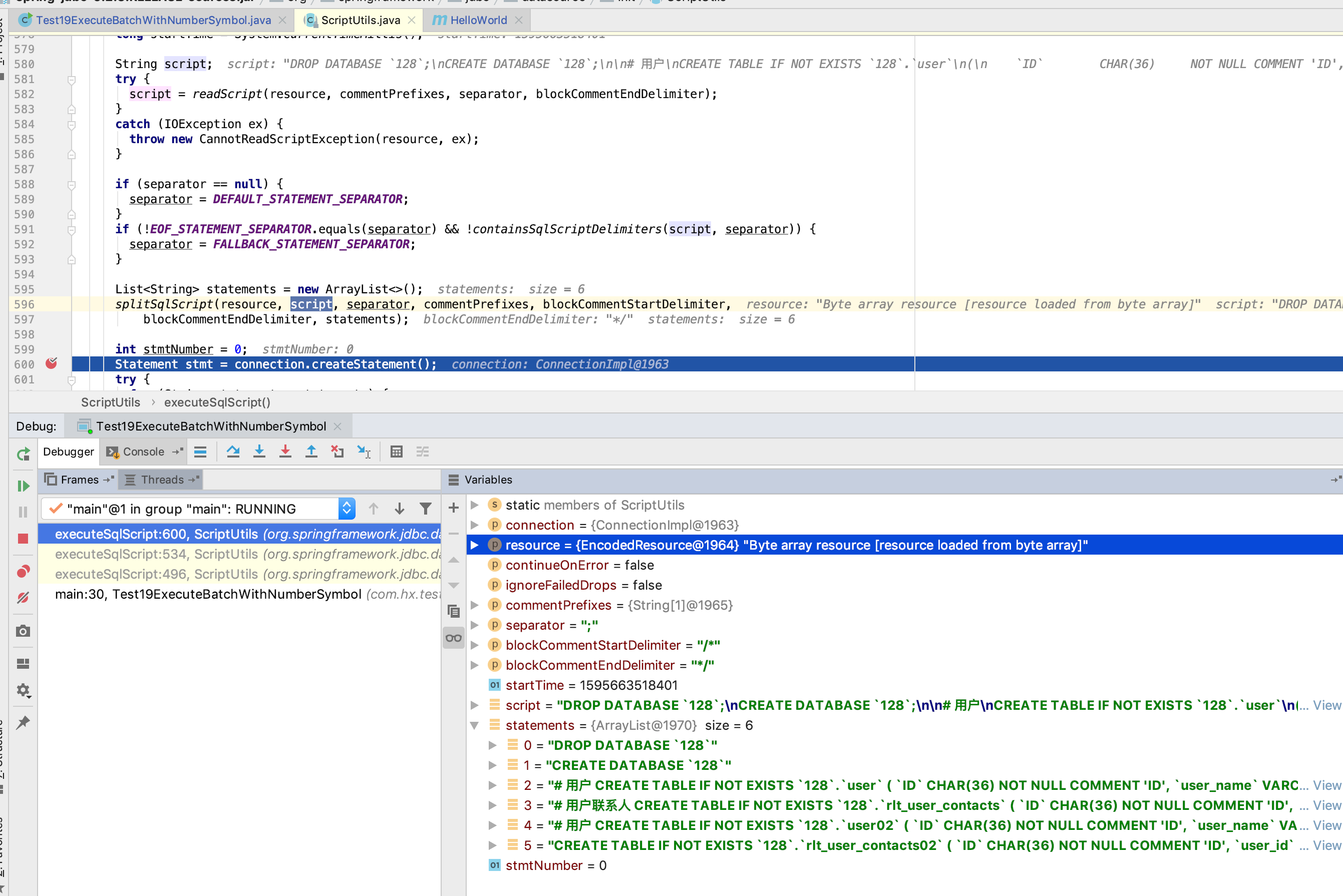Click the red Force Step Into icon
The image size is (1343, 896).
285,452
